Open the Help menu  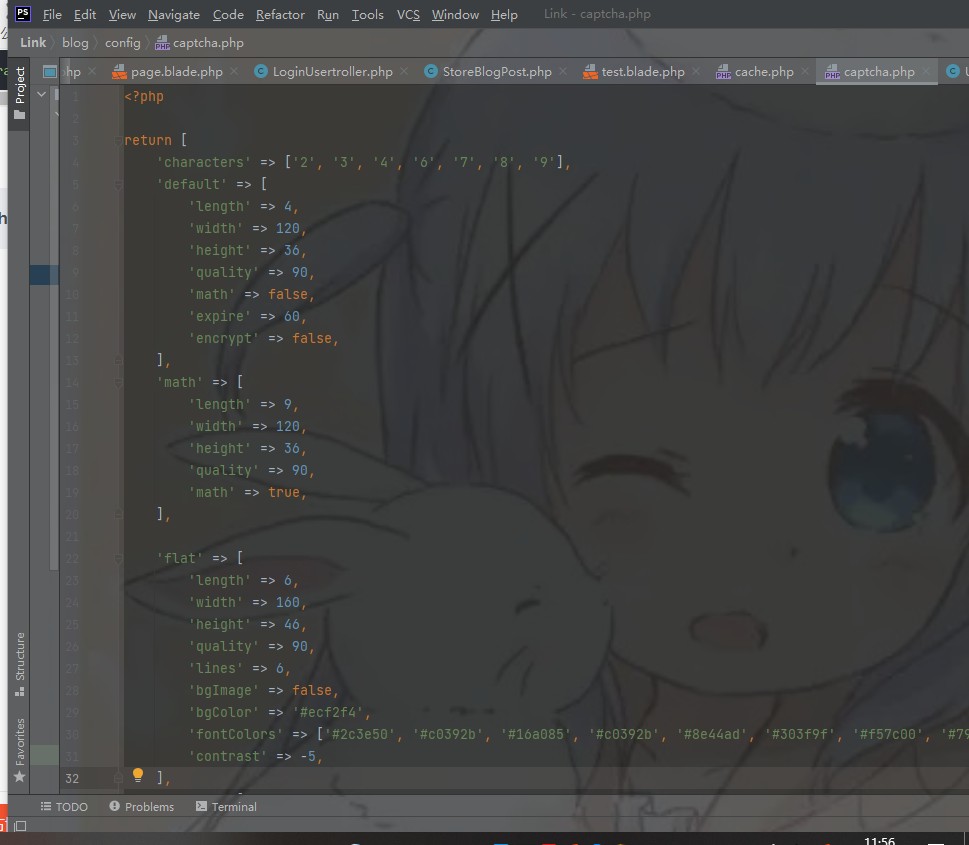tap(504, 14)
